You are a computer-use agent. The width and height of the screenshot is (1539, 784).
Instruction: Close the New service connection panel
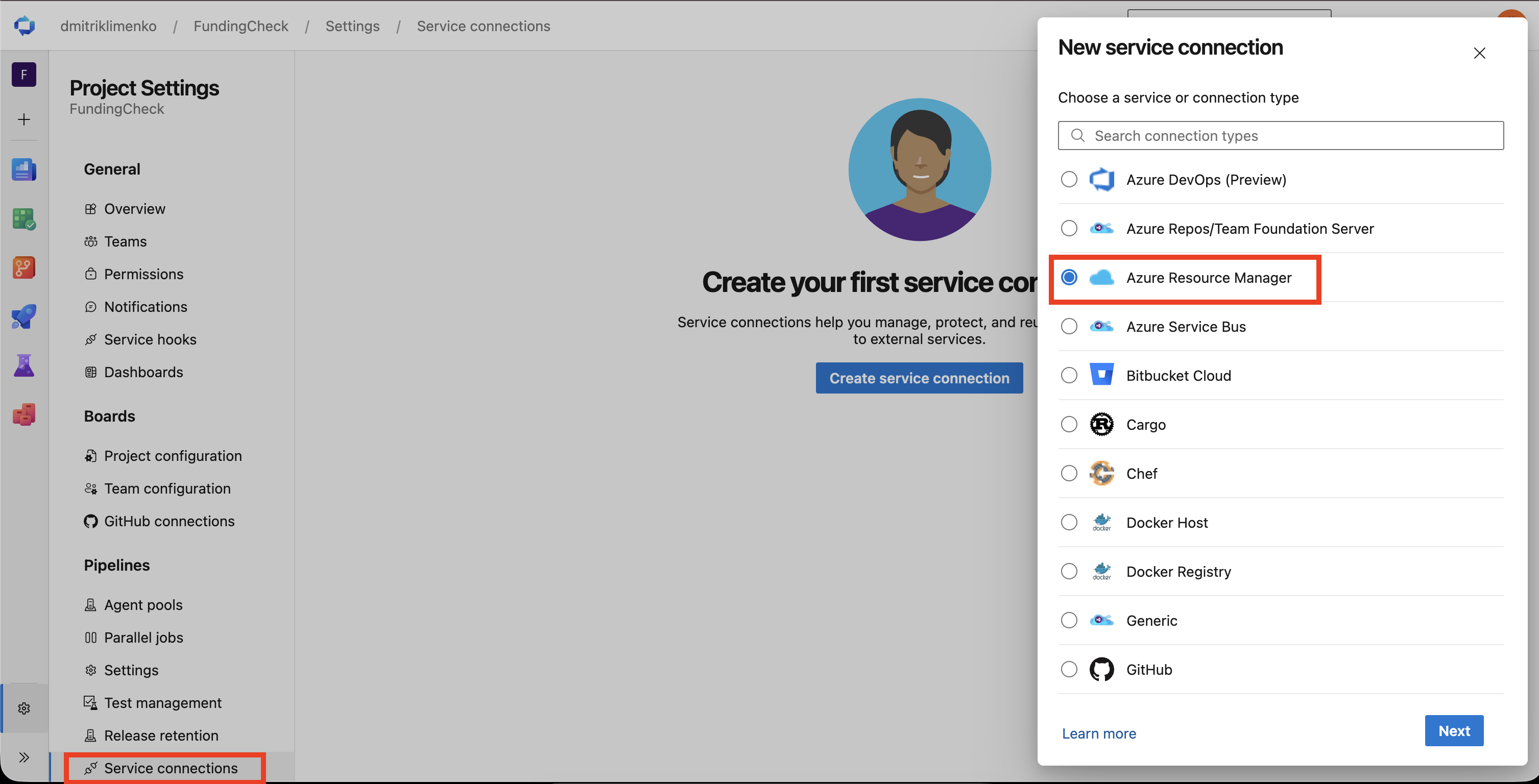(1479, 53)
